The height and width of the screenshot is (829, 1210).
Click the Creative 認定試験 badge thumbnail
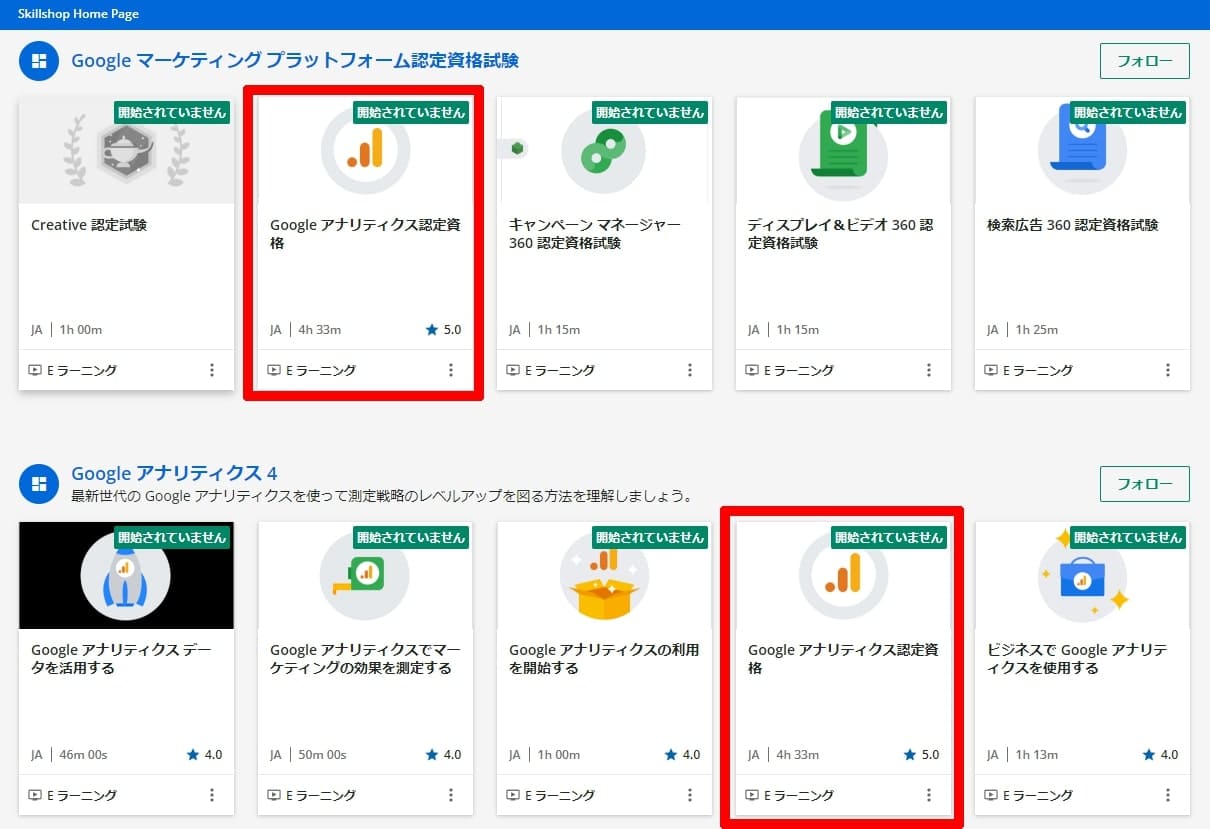pyautogui.click(x=126, y=150)
